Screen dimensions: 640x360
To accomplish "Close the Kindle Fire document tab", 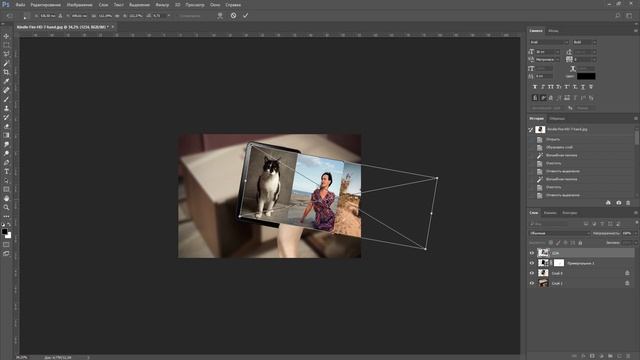I will 113,27.
